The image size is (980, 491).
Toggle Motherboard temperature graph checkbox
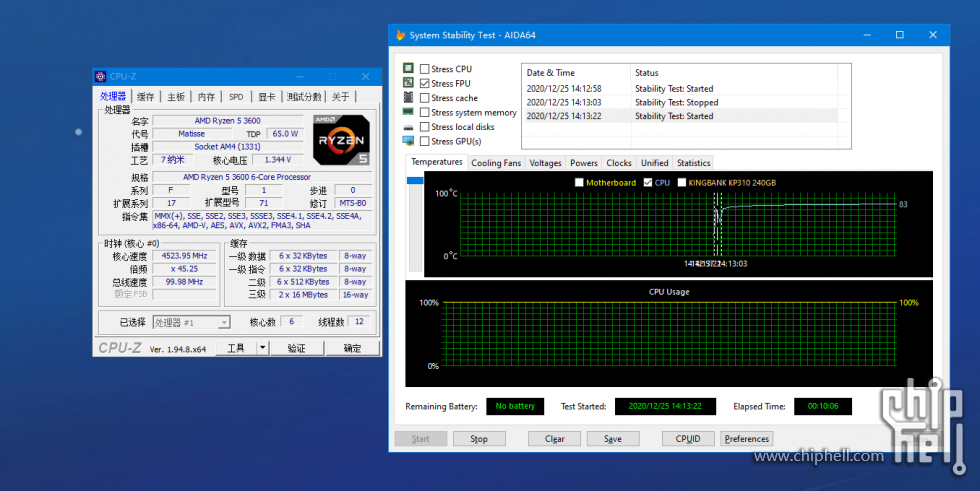(x=579, y=182)
